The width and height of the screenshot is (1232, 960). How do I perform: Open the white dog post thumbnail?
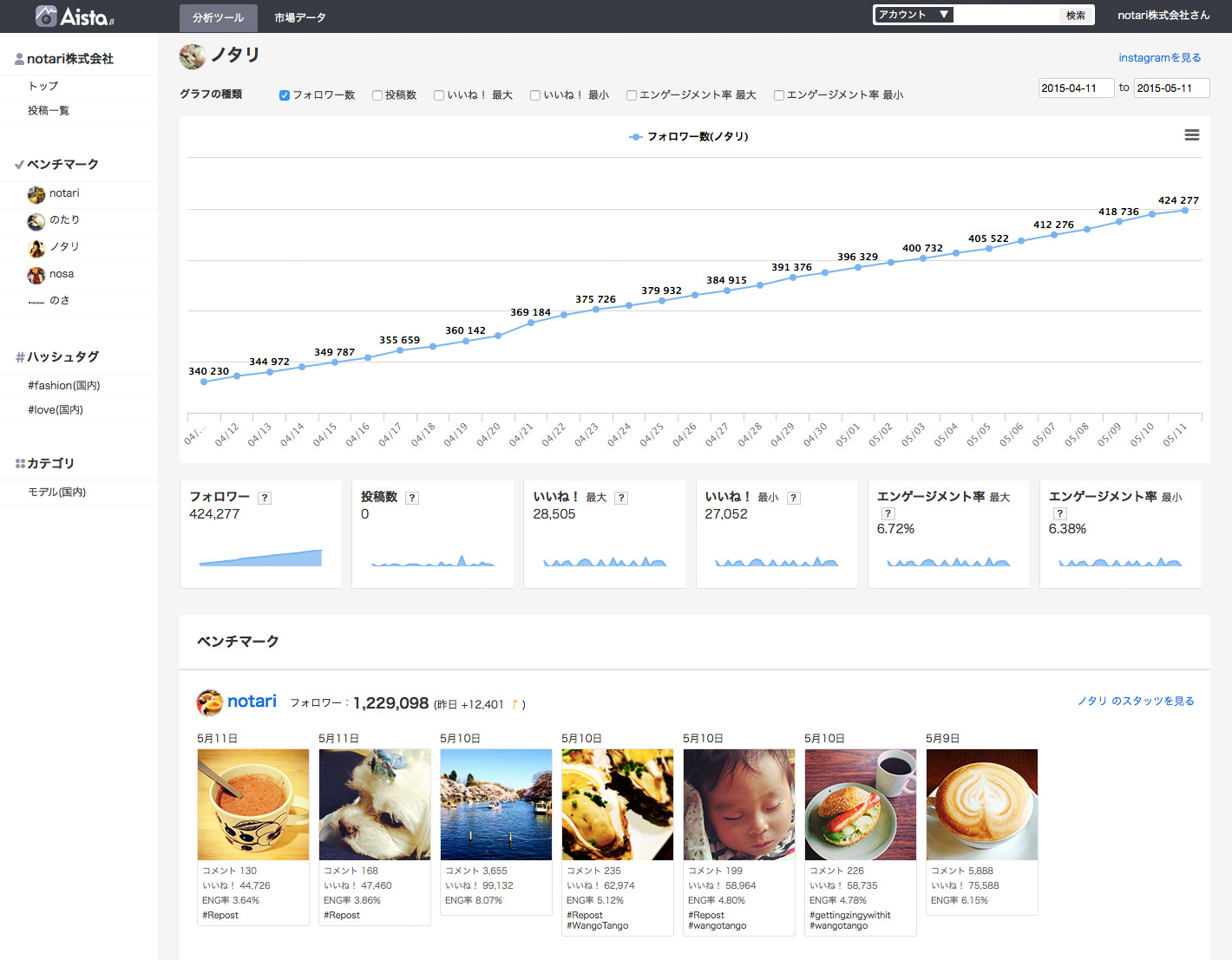pyautogui.click(x=375, y=805)
